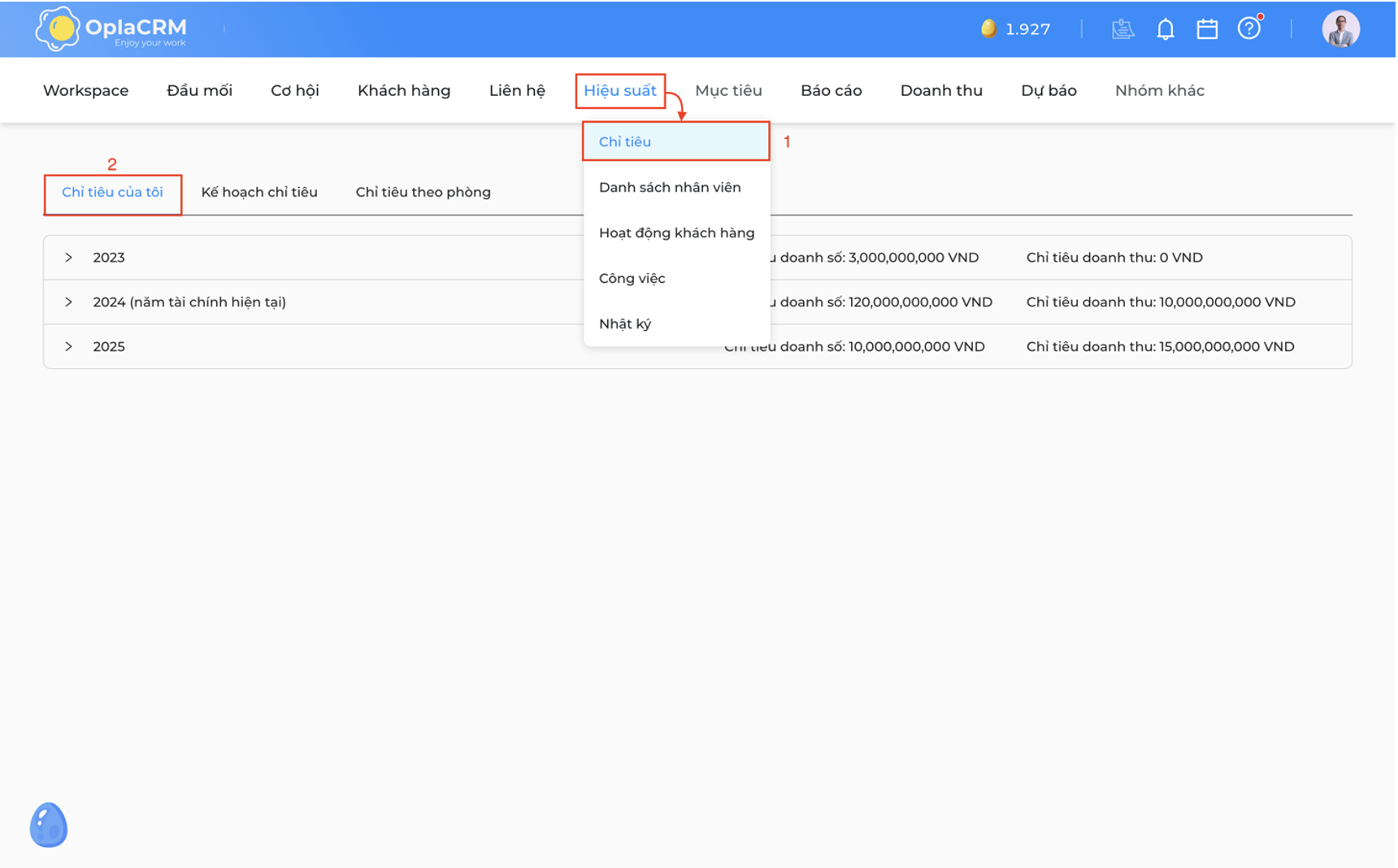Image resolution: width=1398 pixels, height=868 pixels.
Task: Open the Nhóm khác menu
Action: (x=1159, y=90)
